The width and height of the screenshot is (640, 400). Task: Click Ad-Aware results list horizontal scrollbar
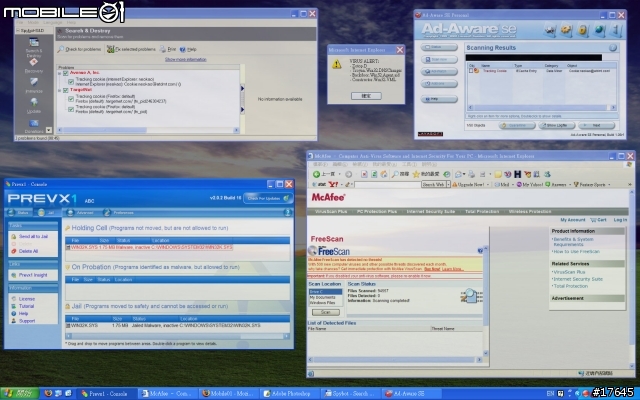tap(542, 108)
